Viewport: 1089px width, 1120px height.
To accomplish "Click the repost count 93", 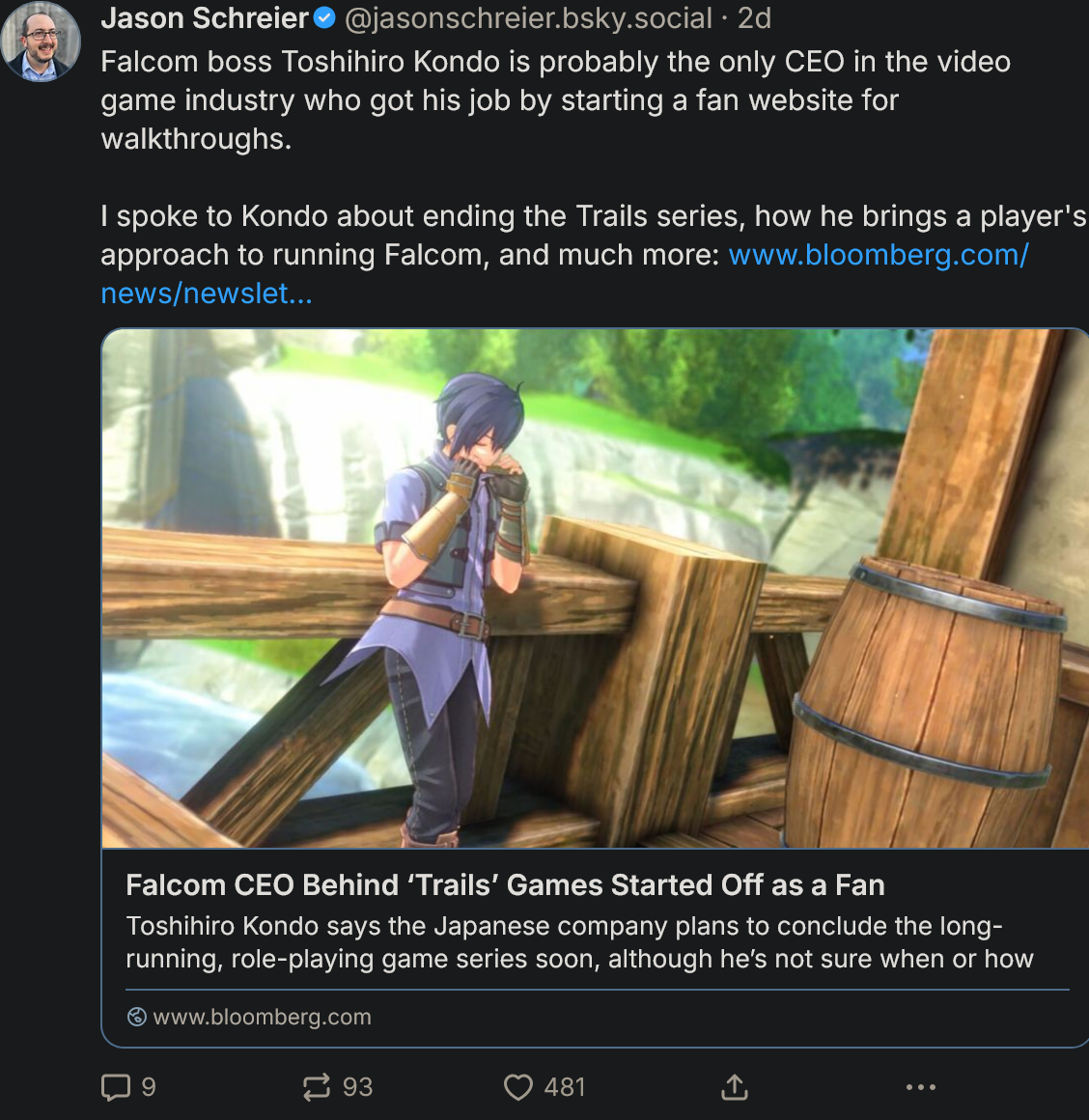I will (357, 1088).
